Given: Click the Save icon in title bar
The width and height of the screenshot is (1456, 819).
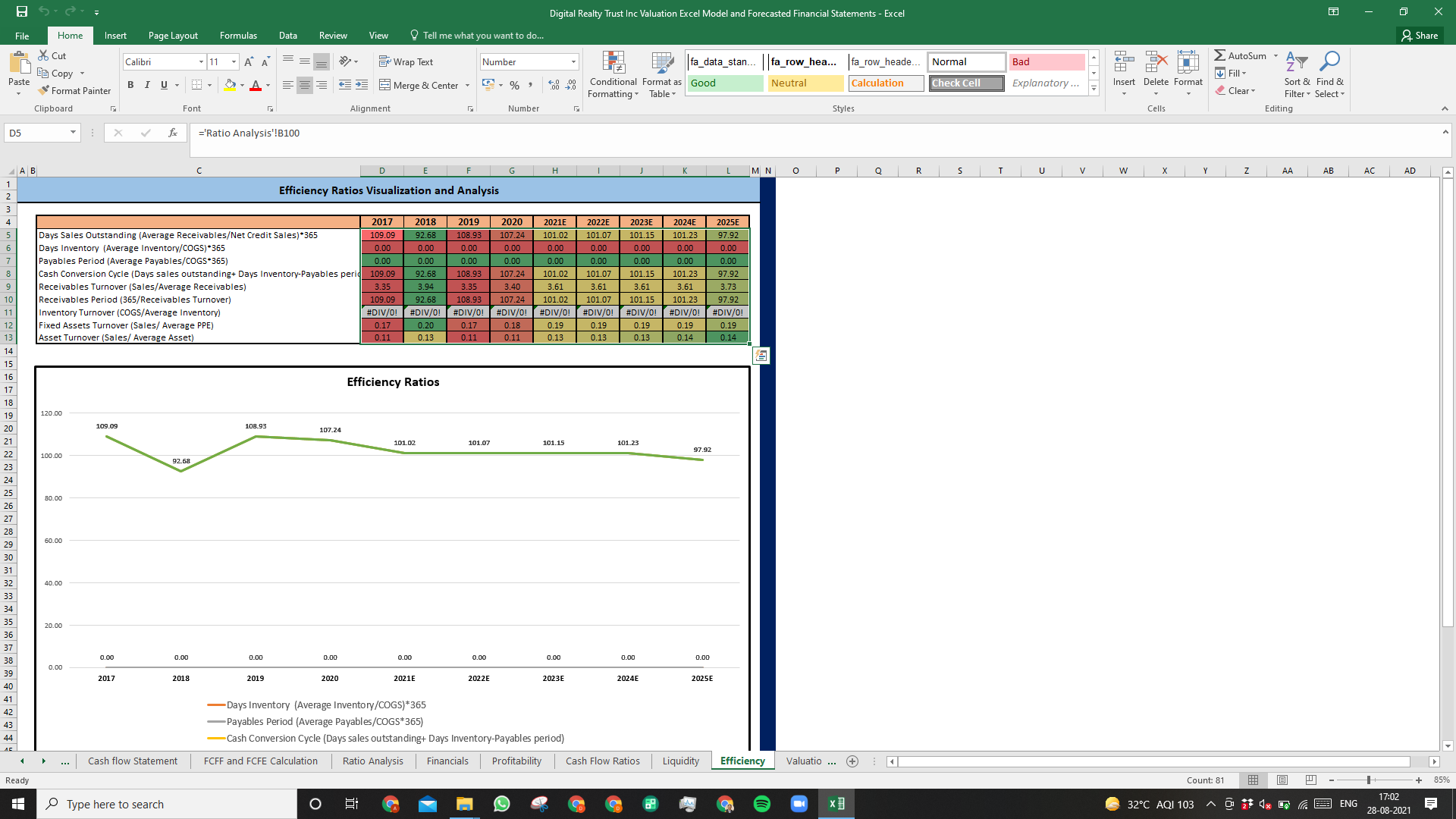Looking at the screenshot, I should [21, 12].
